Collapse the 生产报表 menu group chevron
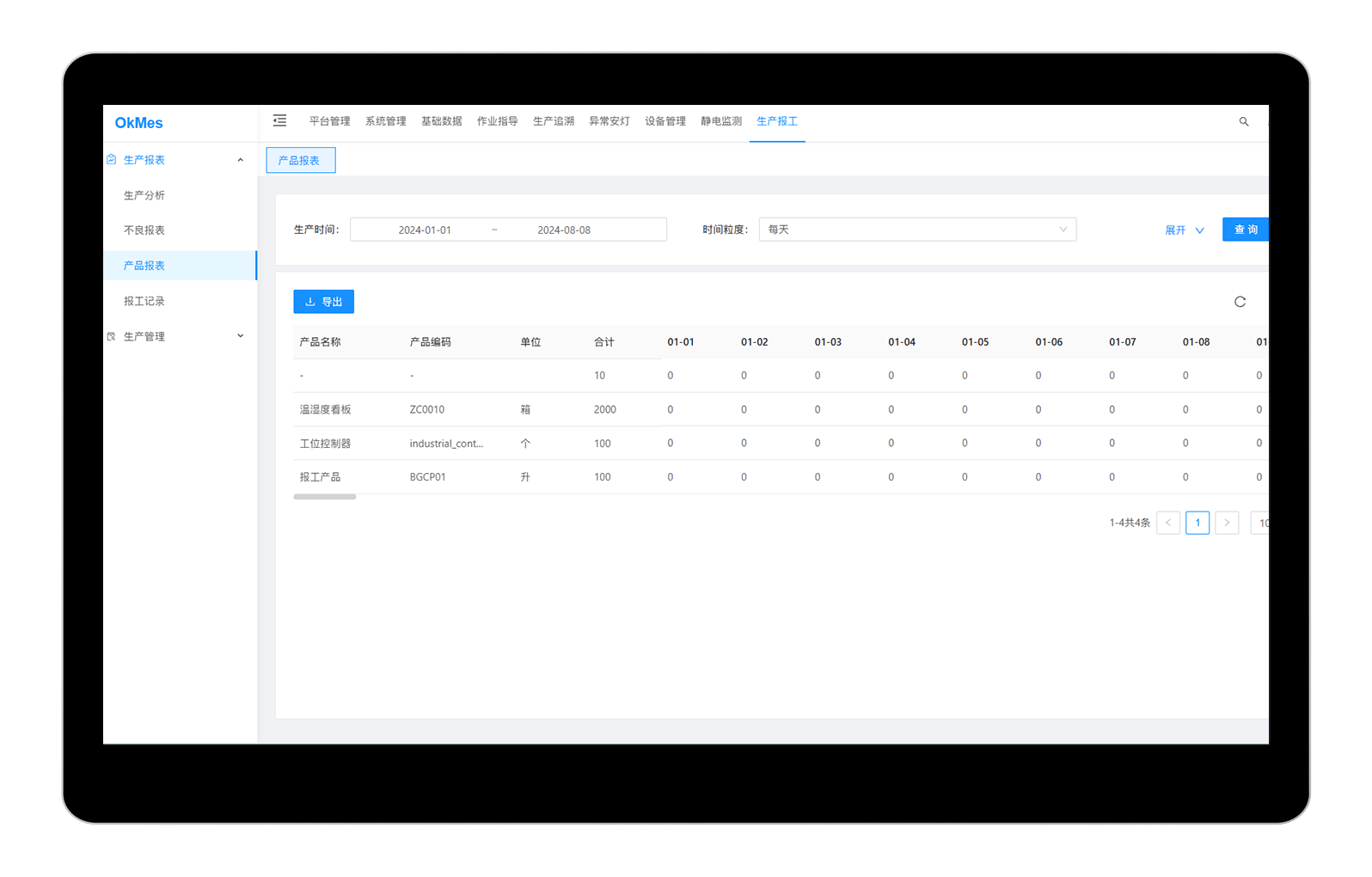The height and width of the screenshot is (877, 1372). [x=241, y=160]
